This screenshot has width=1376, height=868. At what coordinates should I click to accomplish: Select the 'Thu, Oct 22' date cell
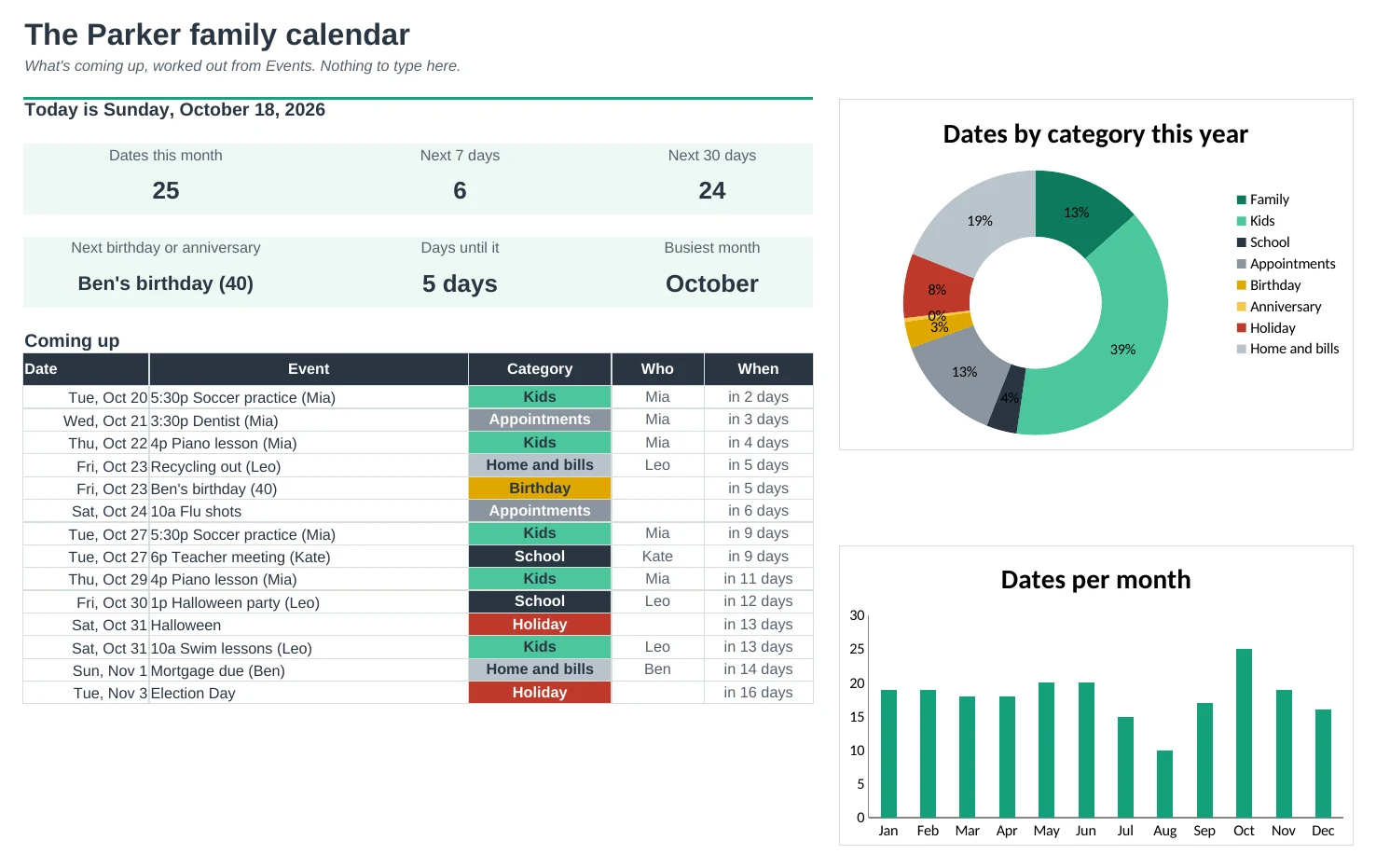86,443
